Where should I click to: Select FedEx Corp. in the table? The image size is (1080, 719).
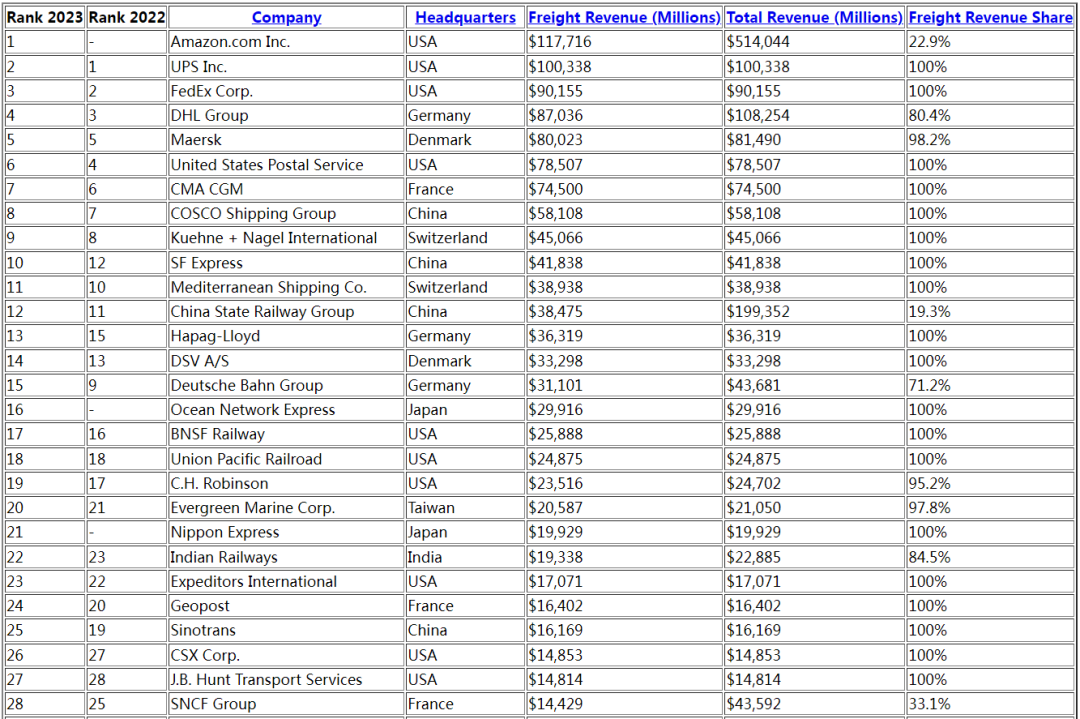287,91
